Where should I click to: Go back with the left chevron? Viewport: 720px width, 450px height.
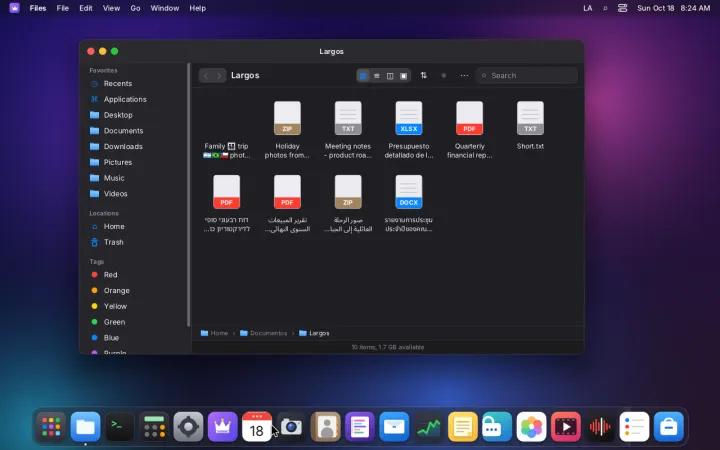[206, 76]
